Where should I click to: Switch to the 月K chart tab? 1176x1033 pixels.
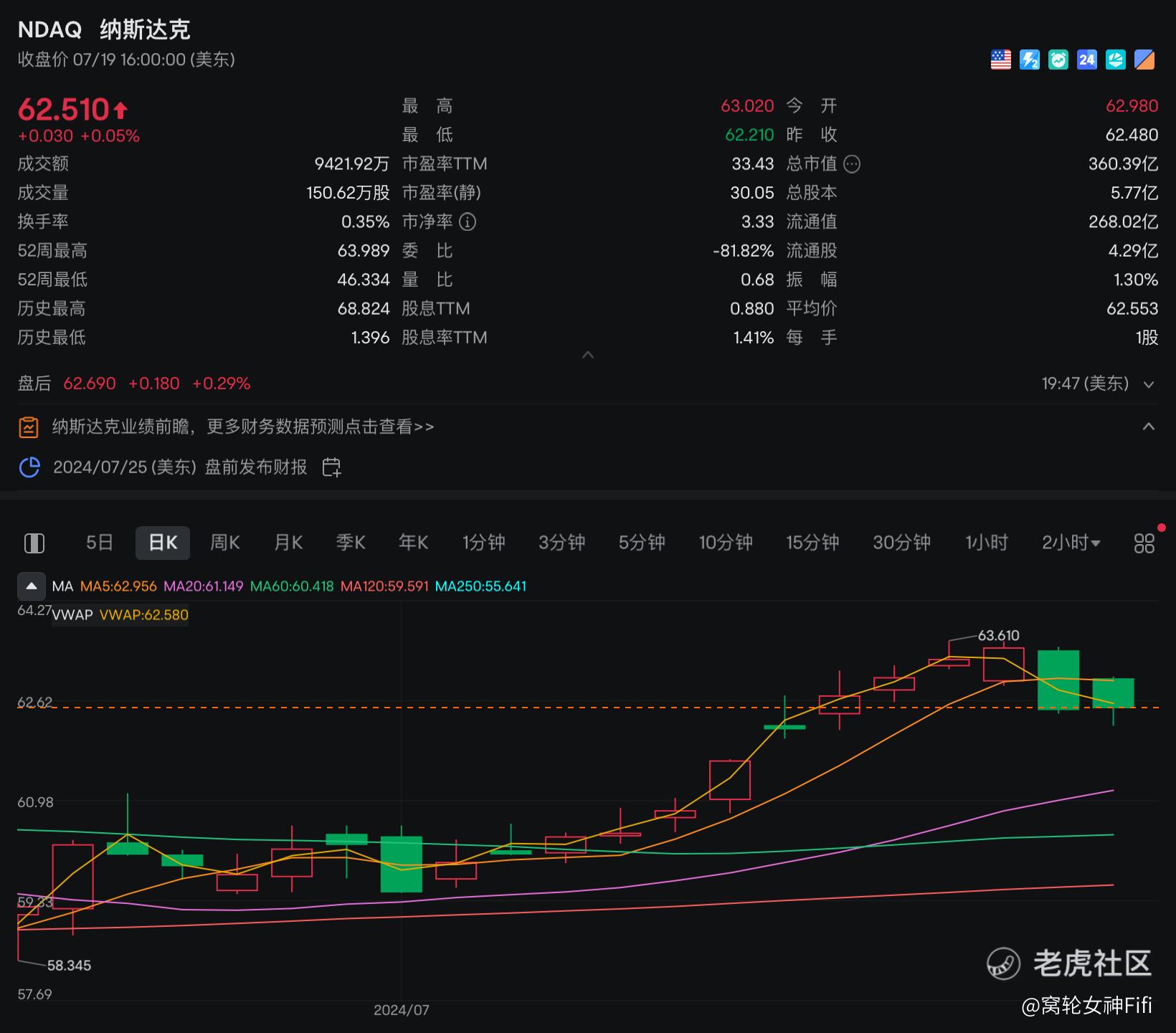288,543
